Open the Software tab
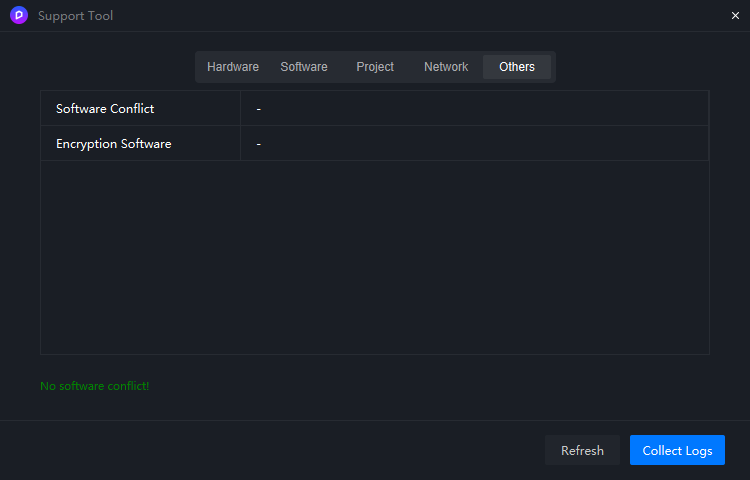750x480 pixels. [x=304, y=67]
